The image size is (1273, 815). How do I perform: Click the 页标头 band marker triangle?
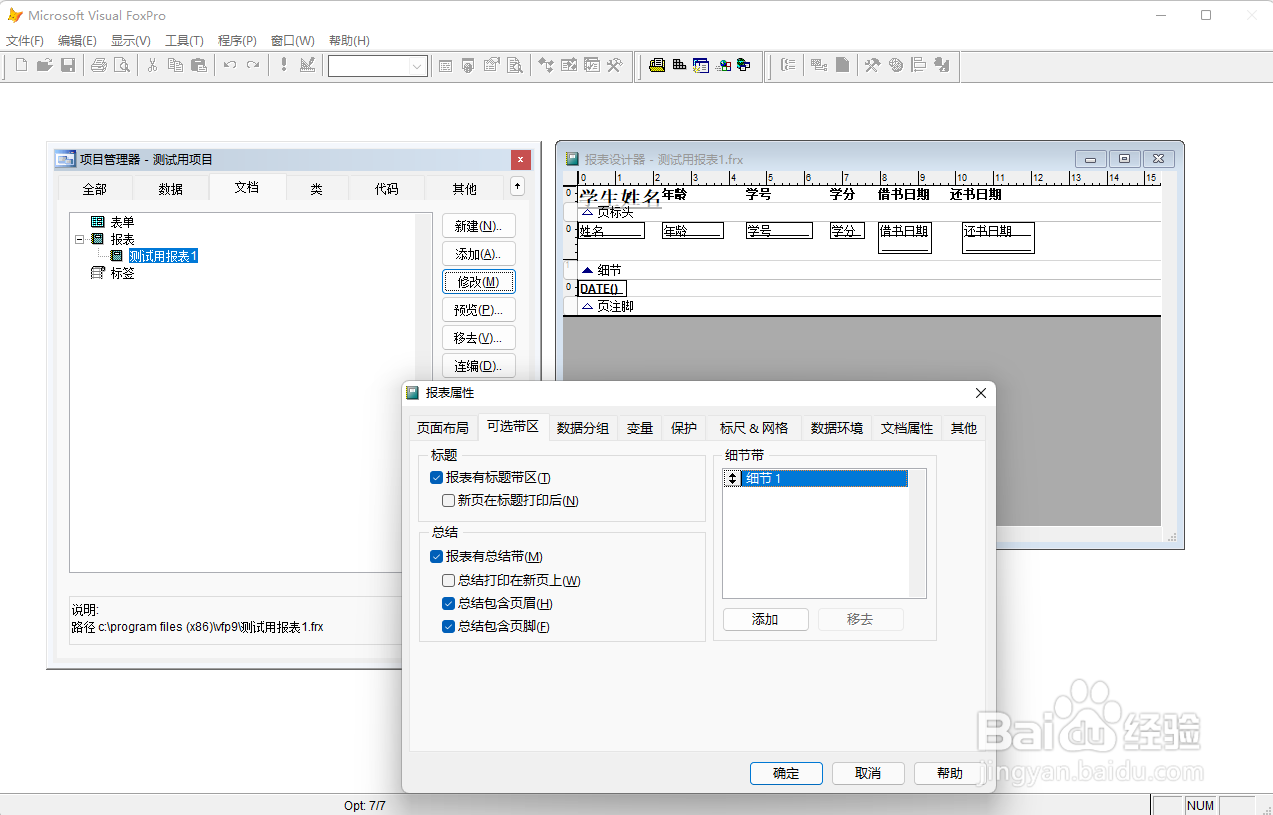point(587,212)
